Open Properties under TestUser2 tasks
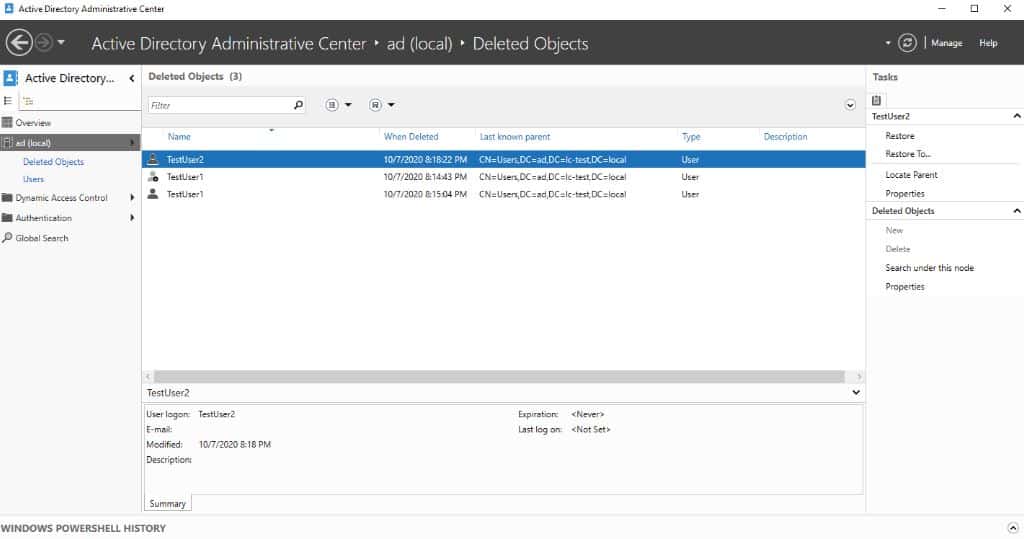 [904, 193]
